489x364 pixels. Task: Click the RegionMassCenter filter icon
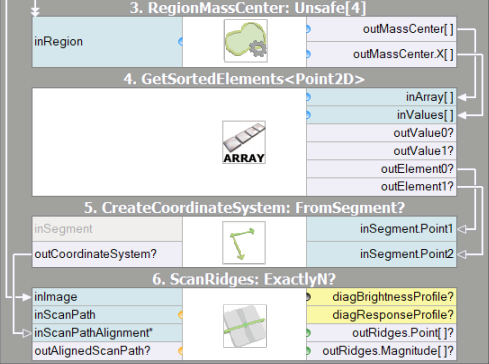(x=246, y=41)
